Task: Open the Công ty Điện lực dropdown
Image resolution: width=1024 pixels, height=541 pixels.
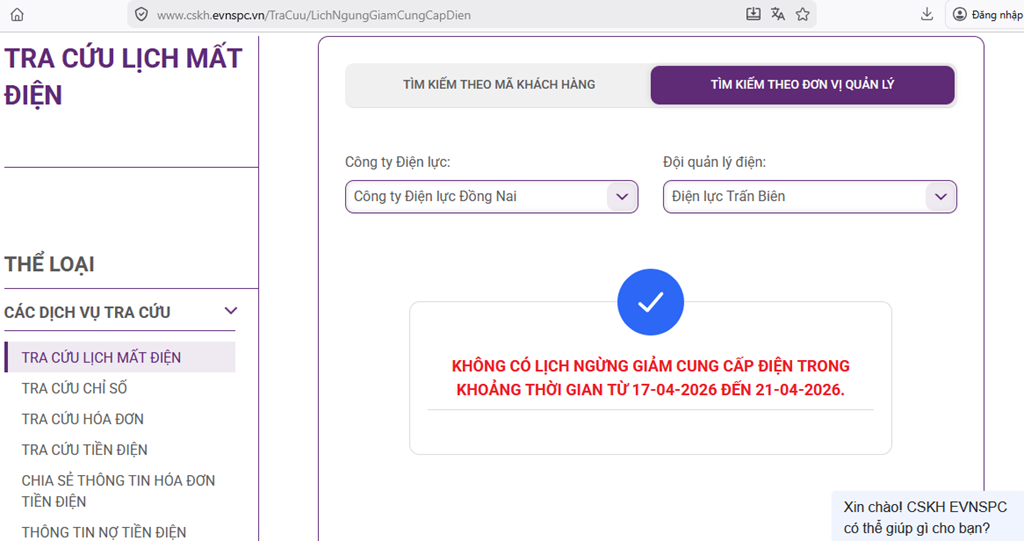Action: (491, 197)
